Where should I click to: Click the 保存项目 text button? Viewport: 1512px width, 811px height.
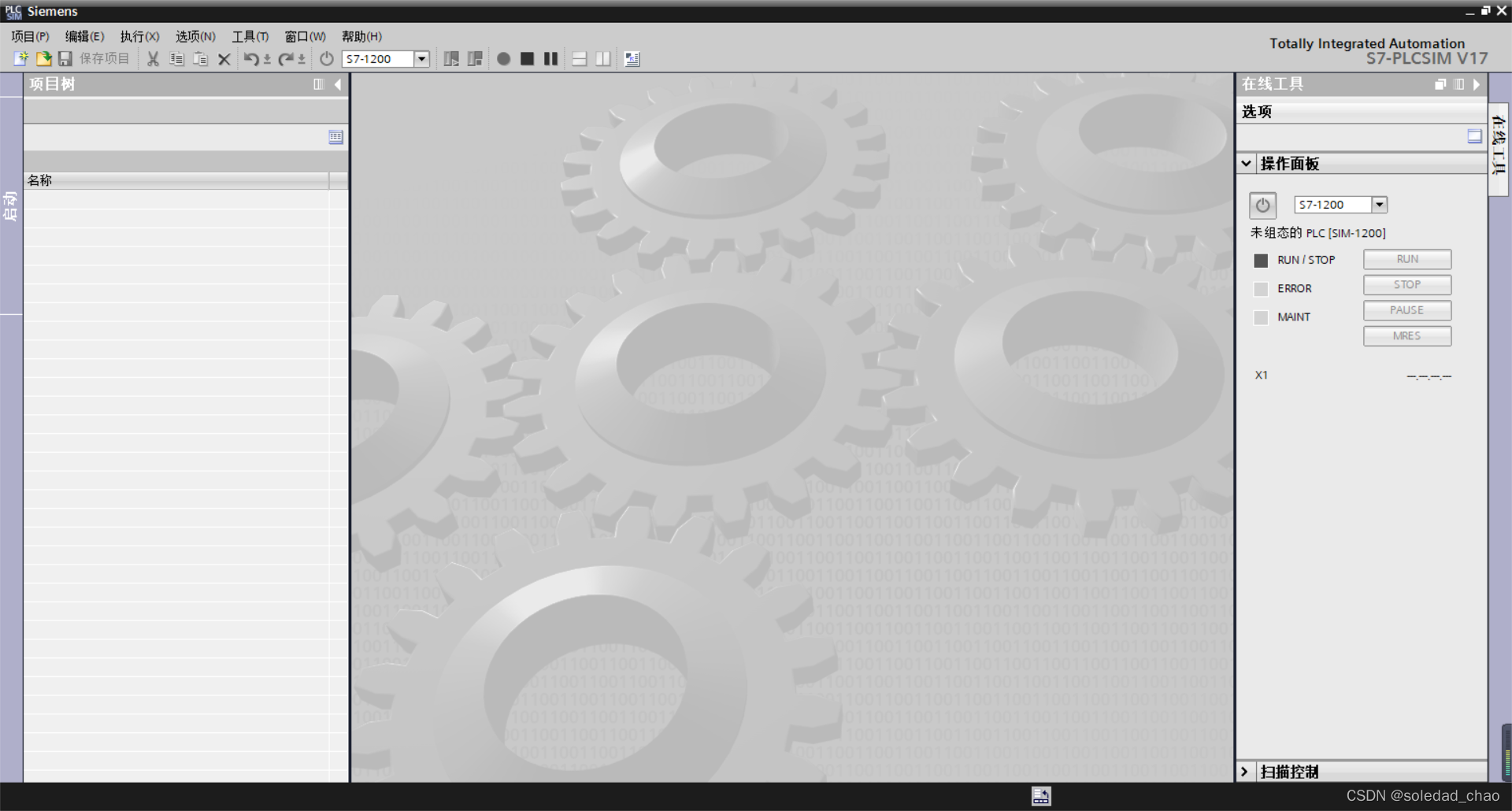pos(104,59)
